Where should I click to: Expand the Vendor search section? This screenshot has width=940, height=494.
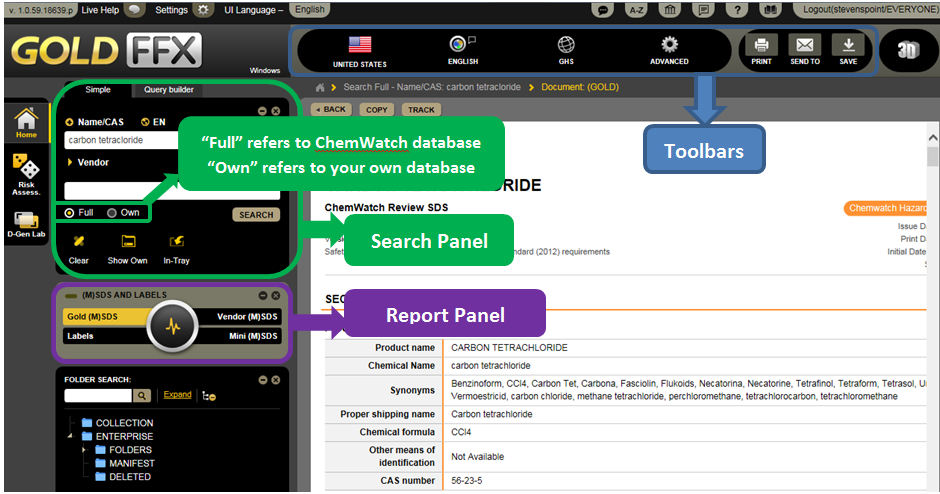pyautogui.click(x=69, y=162)
